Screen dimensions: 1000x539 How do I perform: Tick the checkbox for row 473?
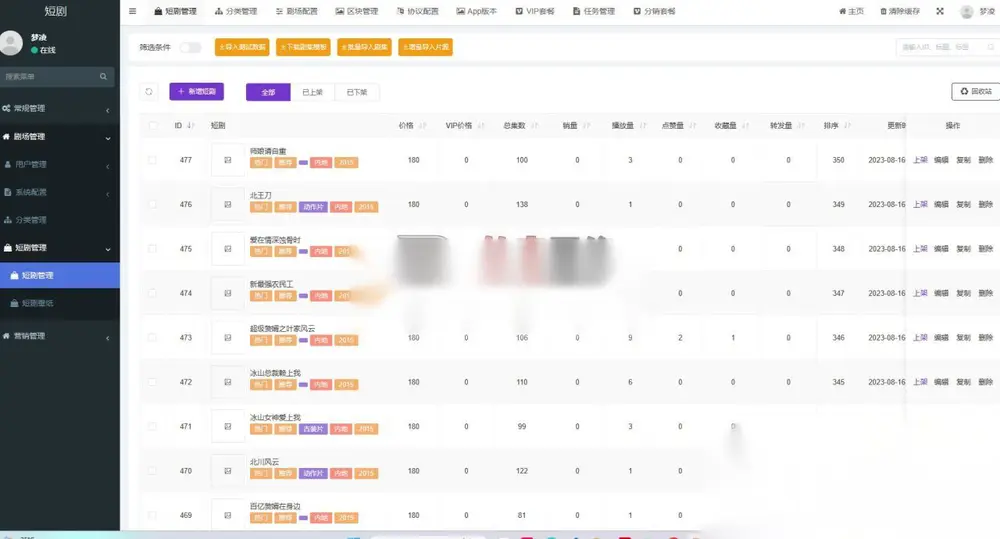click(152, 338)
